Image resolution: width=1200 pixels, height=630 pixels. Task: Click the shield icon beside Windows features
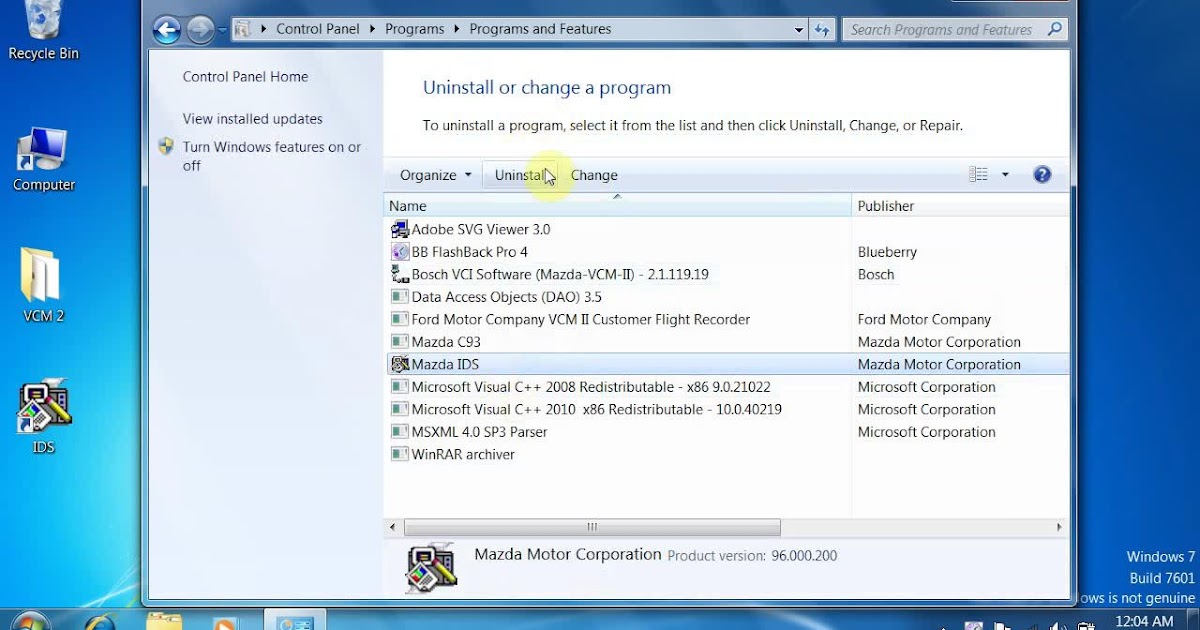(166, 147)
